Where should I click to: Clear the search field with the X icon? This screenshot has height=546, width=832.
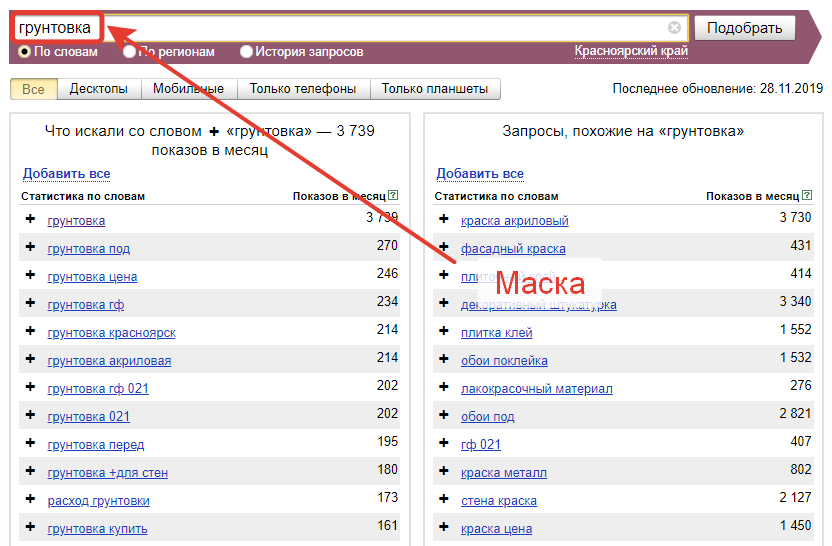coord(674,28)
